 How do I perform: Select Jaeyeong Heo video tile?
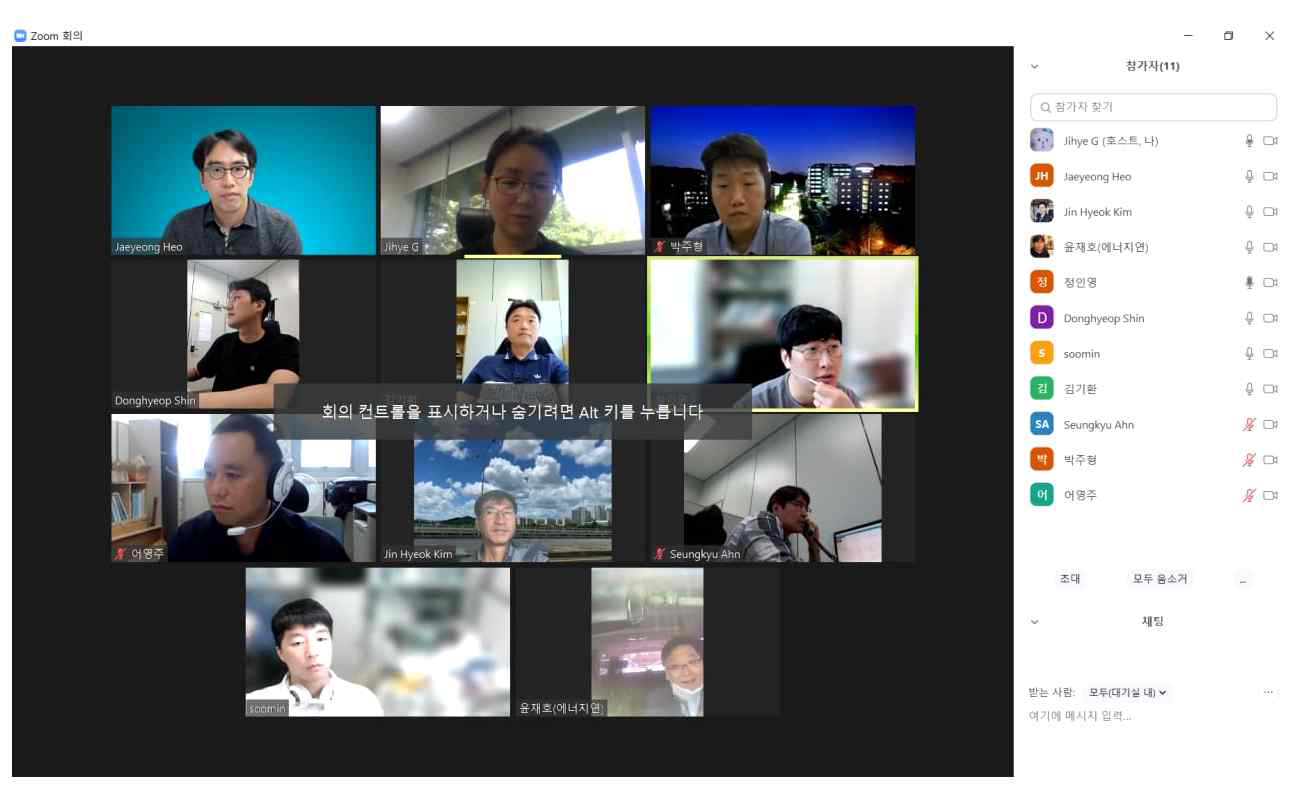coord(243,181)
